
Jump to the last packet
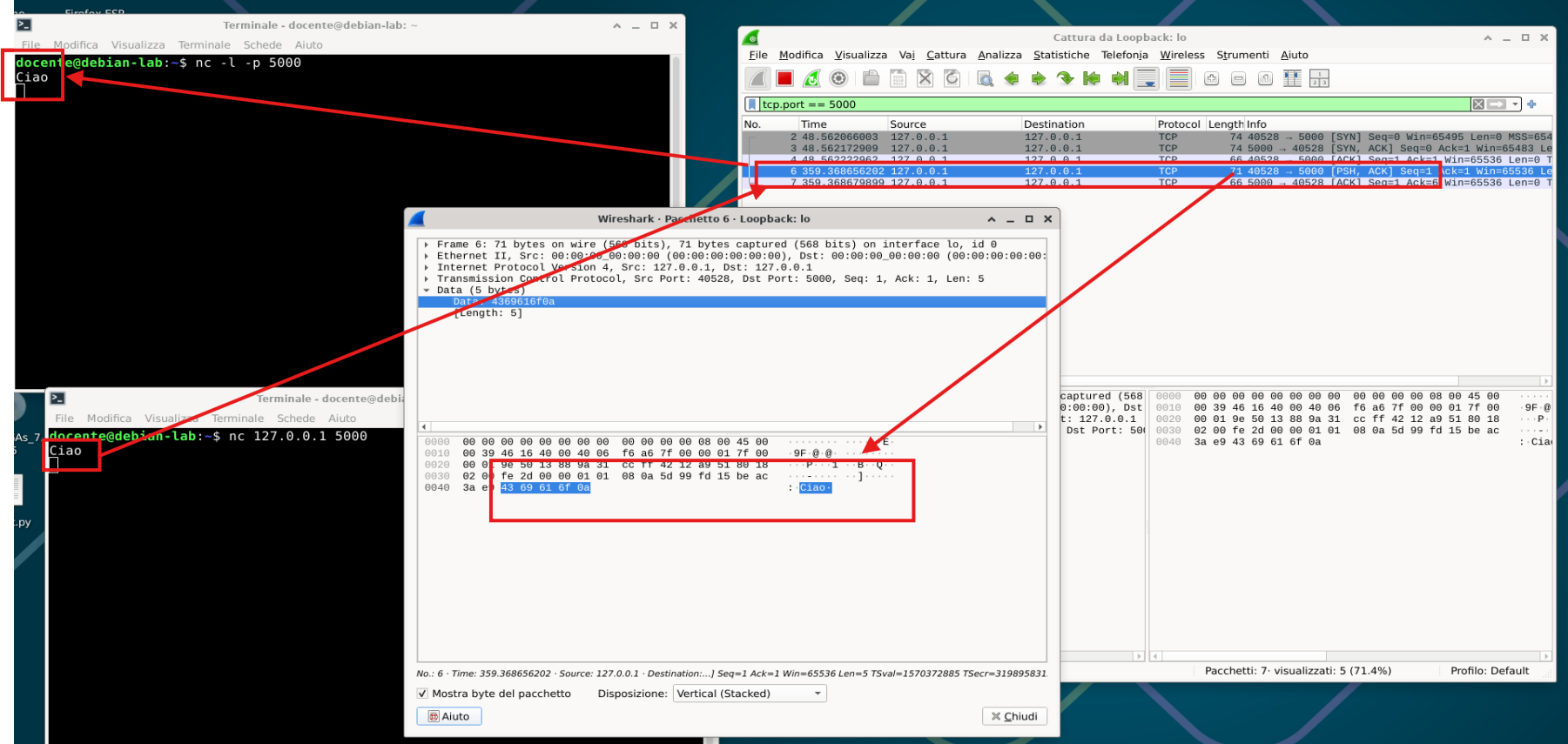point(1120,78)
